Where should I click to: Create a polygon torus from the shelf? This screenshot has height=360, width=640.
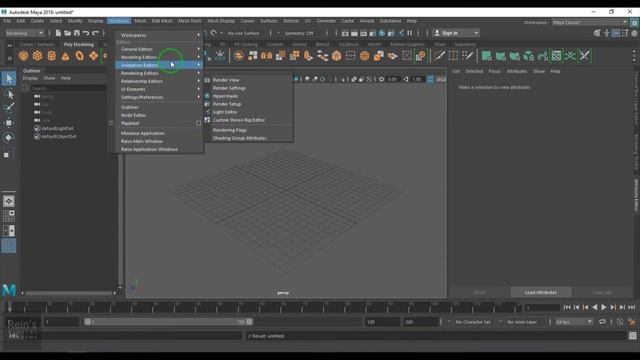[x=79, y=56]
